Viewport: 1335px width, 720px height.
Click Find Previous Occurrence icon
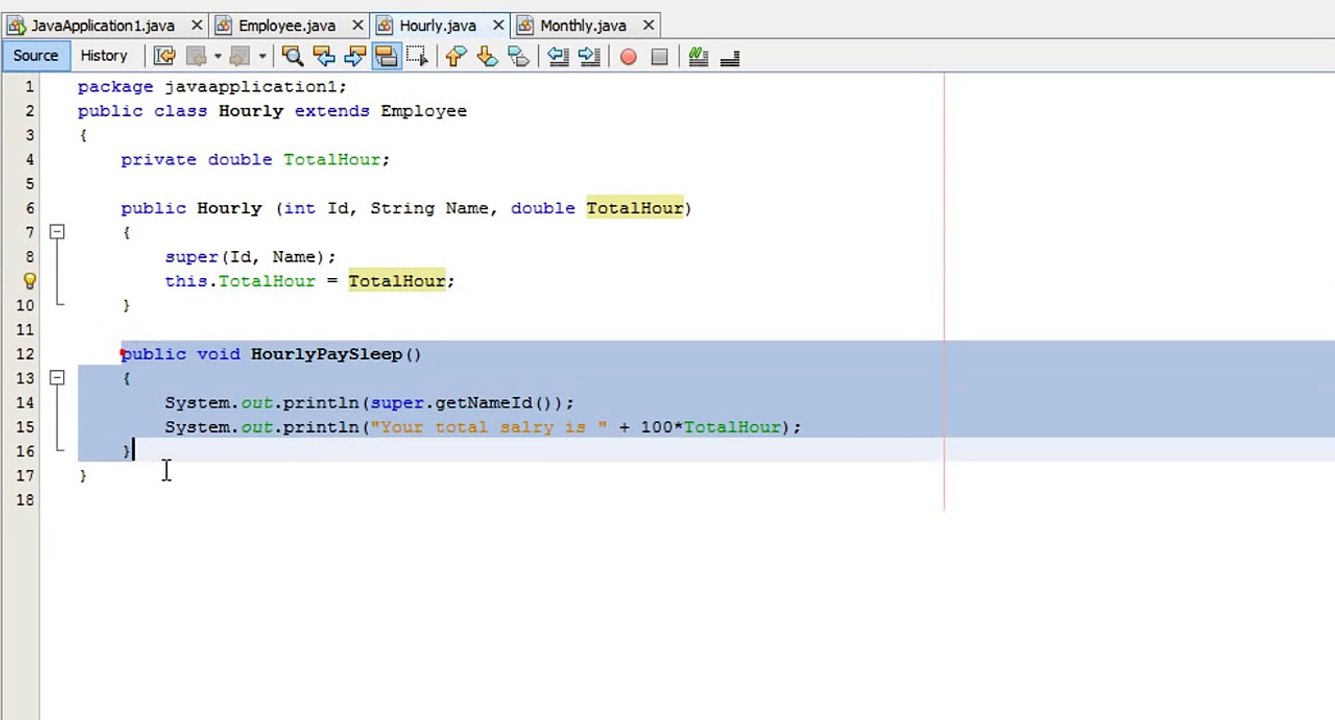323,56
